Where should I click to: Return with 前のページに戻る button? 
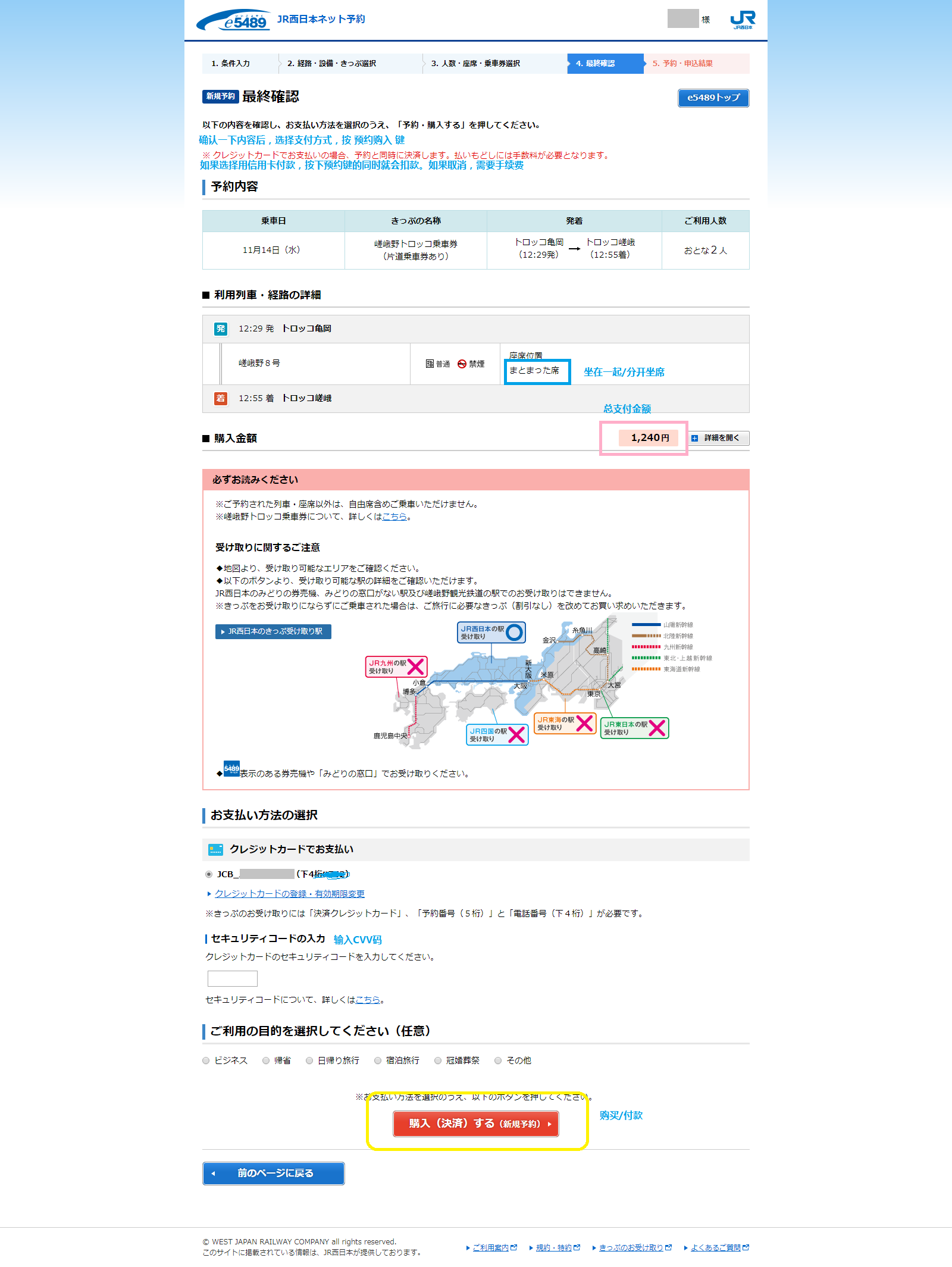[273, 1173]
